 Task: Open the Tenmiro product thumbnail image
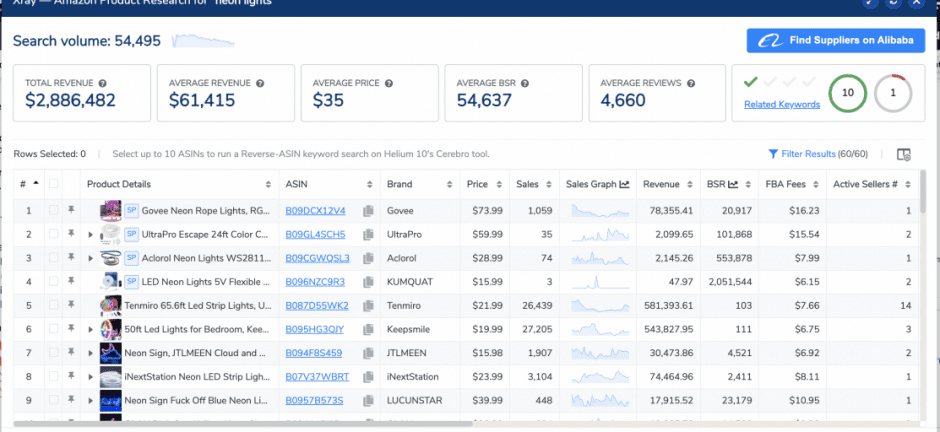[x=111, y=306]
